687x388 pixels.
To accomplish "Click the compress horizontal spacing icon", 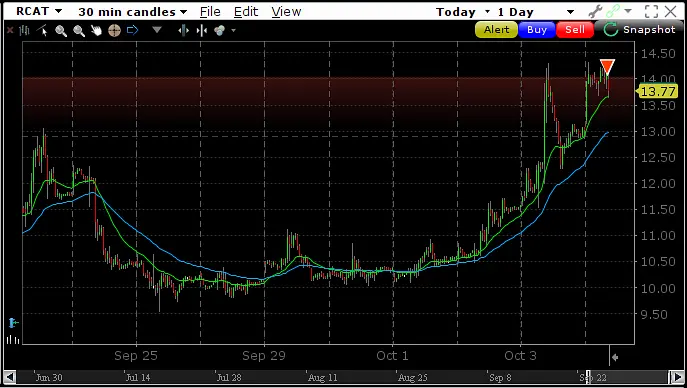I will coord(202,30).
